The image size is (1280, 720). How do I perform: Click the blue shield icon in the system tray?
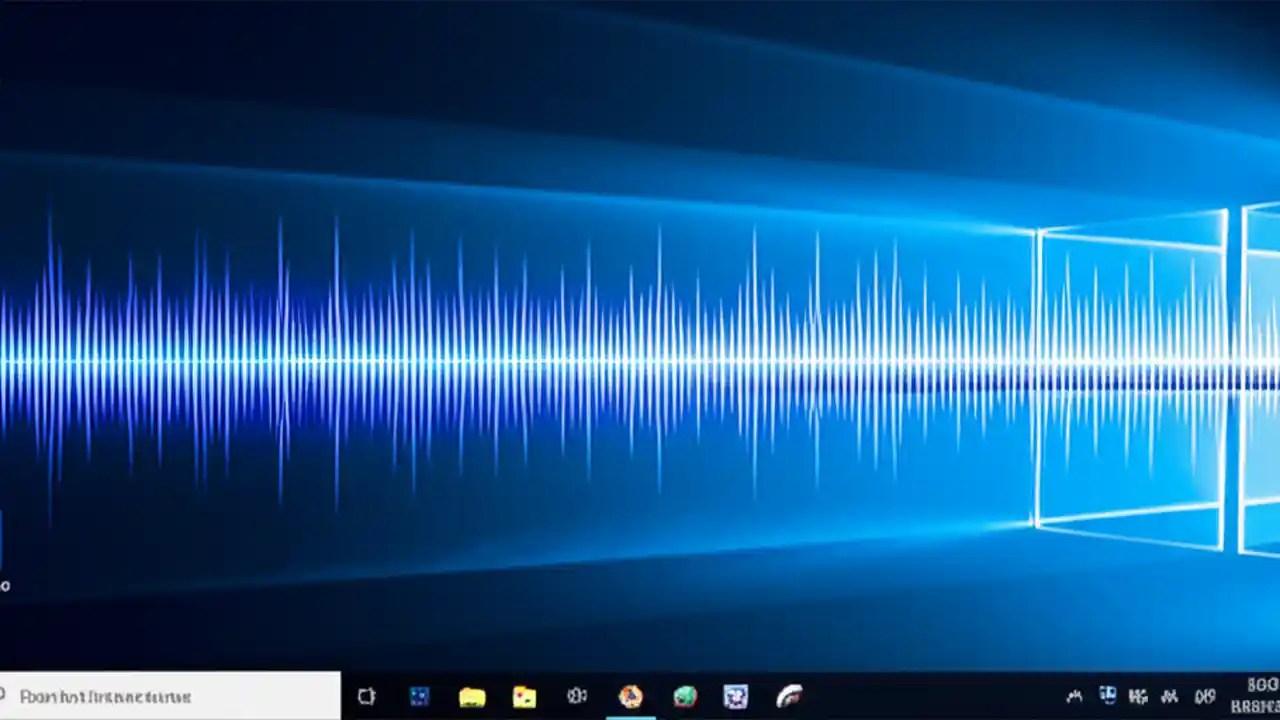point(1108,695)
